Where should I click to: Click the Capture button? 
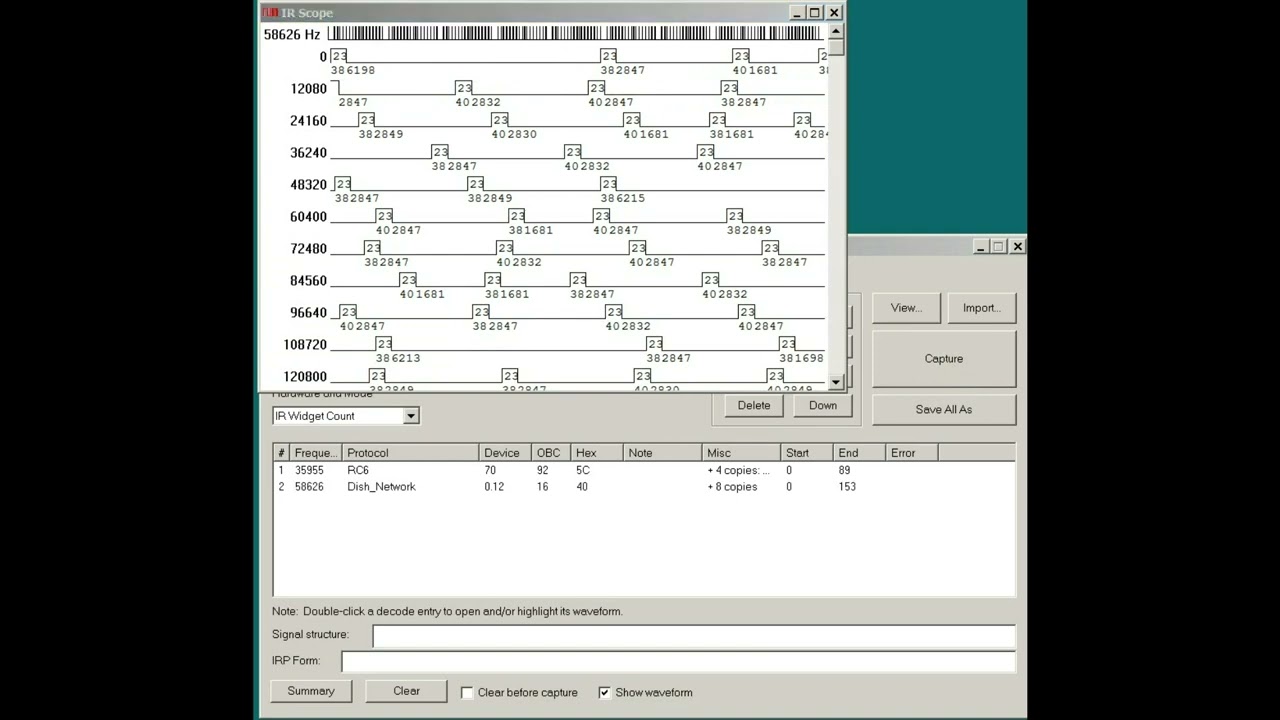point(944,358)
